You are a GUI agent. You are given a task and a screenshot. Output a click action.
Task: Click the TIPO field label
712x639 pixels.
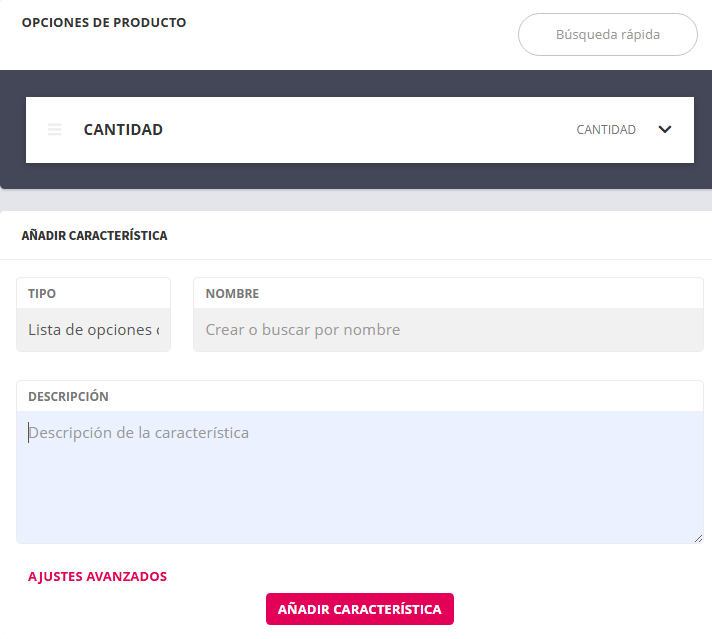[42, 294]
